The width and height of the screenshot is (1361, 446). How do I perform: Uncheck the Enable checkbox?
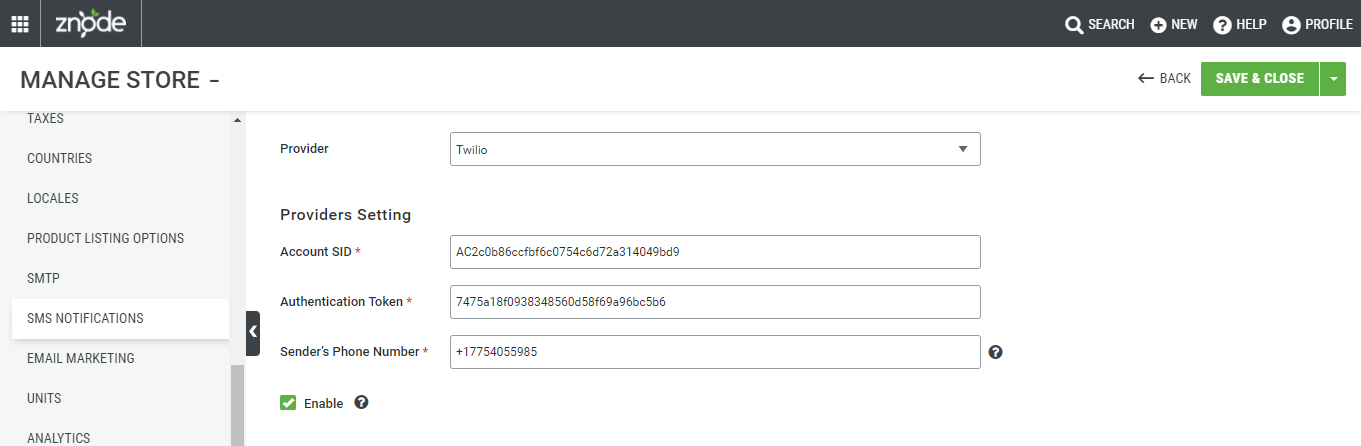[x=288, y=403]
